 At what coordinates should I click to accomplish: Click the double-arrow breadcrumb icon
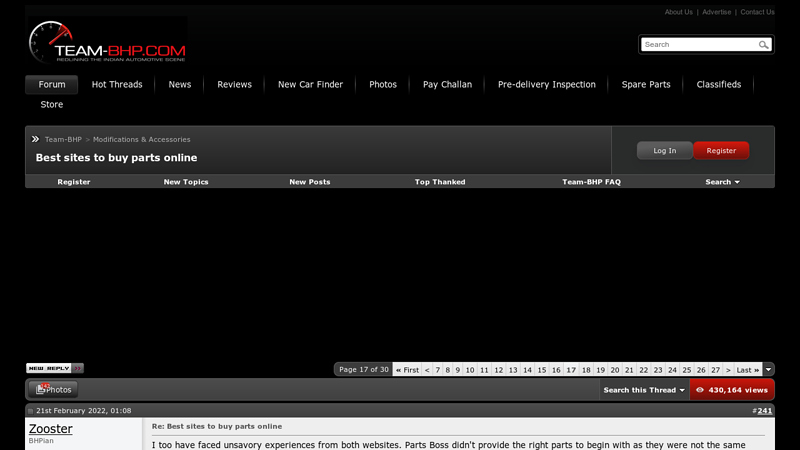click(35, 139)
